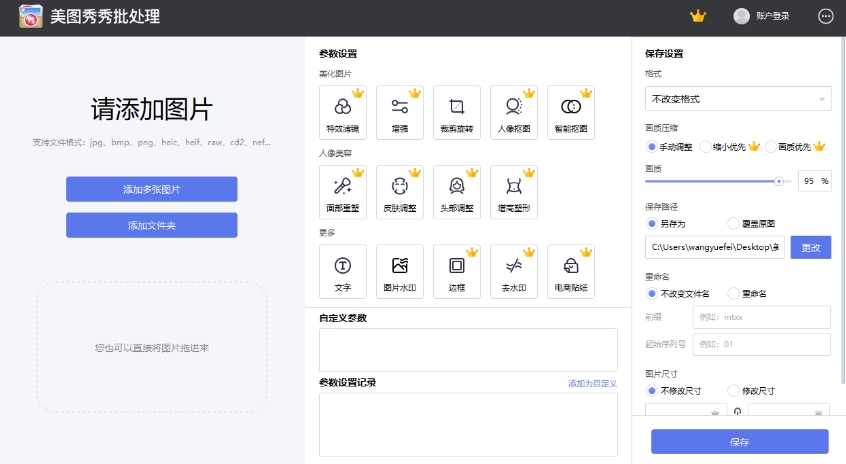Click the 请添加图片 title text
This screenshot has height=464, width=846.
click(x=152, y=109)
